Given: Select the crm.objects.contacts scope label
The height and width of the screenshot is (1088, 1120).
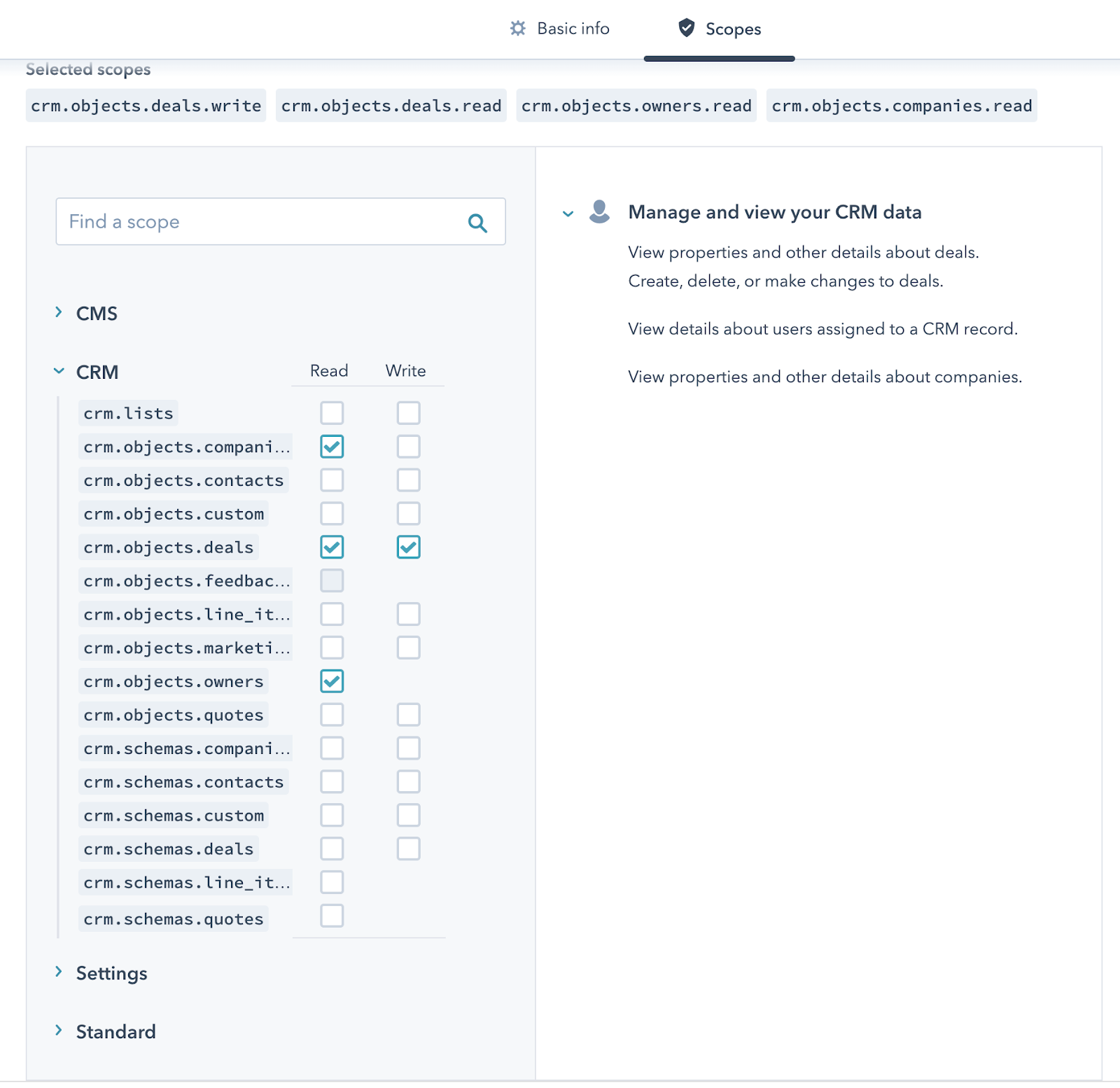Looking at the screenshot, I should coord(183,480).
